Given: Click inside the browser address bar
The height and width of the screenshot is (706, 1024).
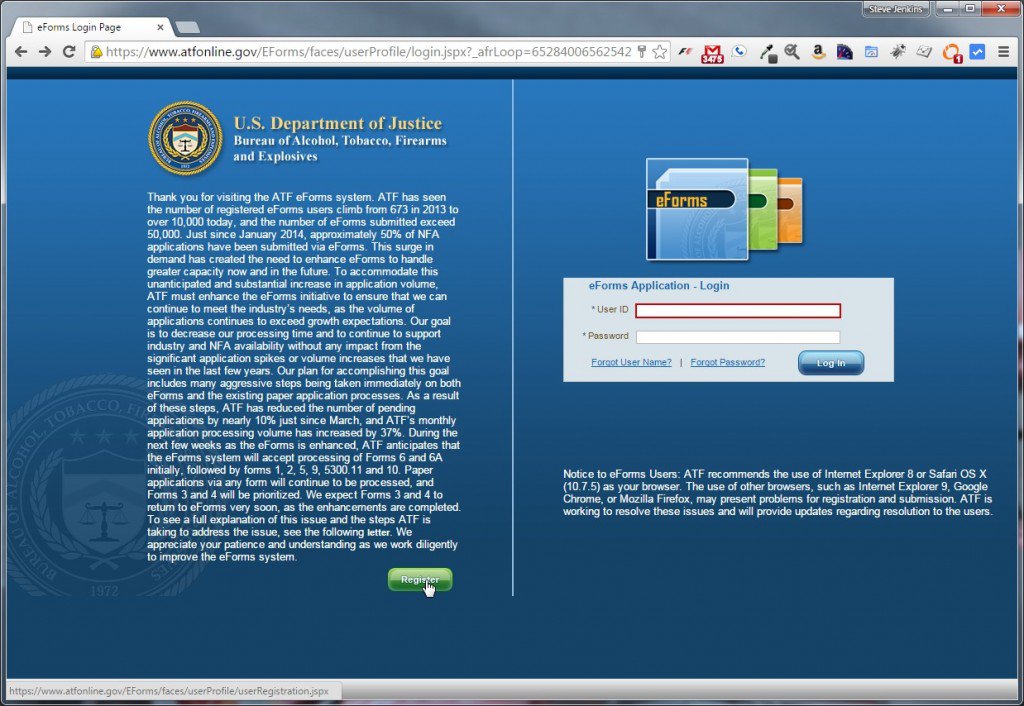Looking at the screenshot, I should click(350, 51).
